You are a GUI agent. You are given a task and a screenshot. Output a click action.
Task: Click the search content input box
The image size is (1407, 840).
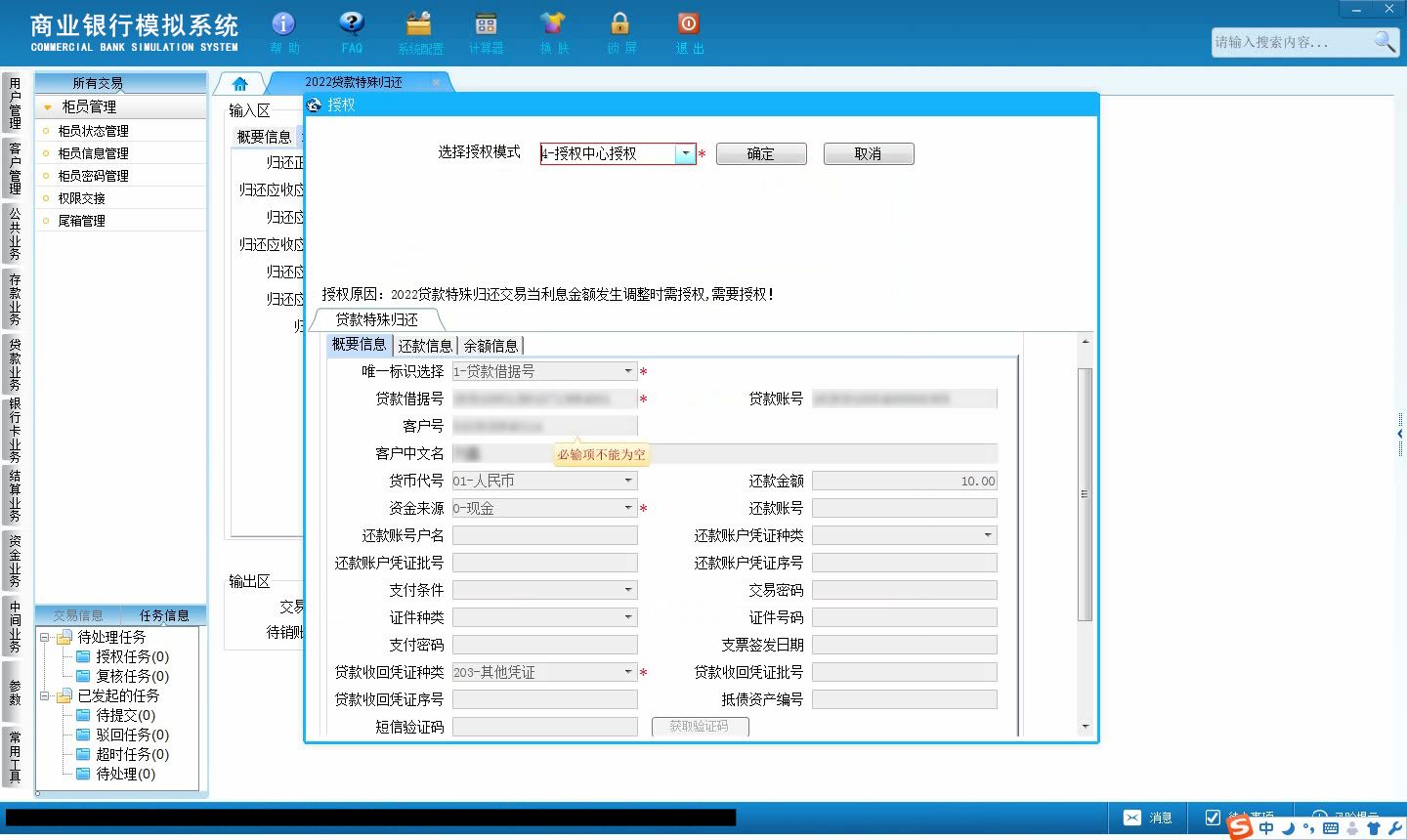point(1291,42)
